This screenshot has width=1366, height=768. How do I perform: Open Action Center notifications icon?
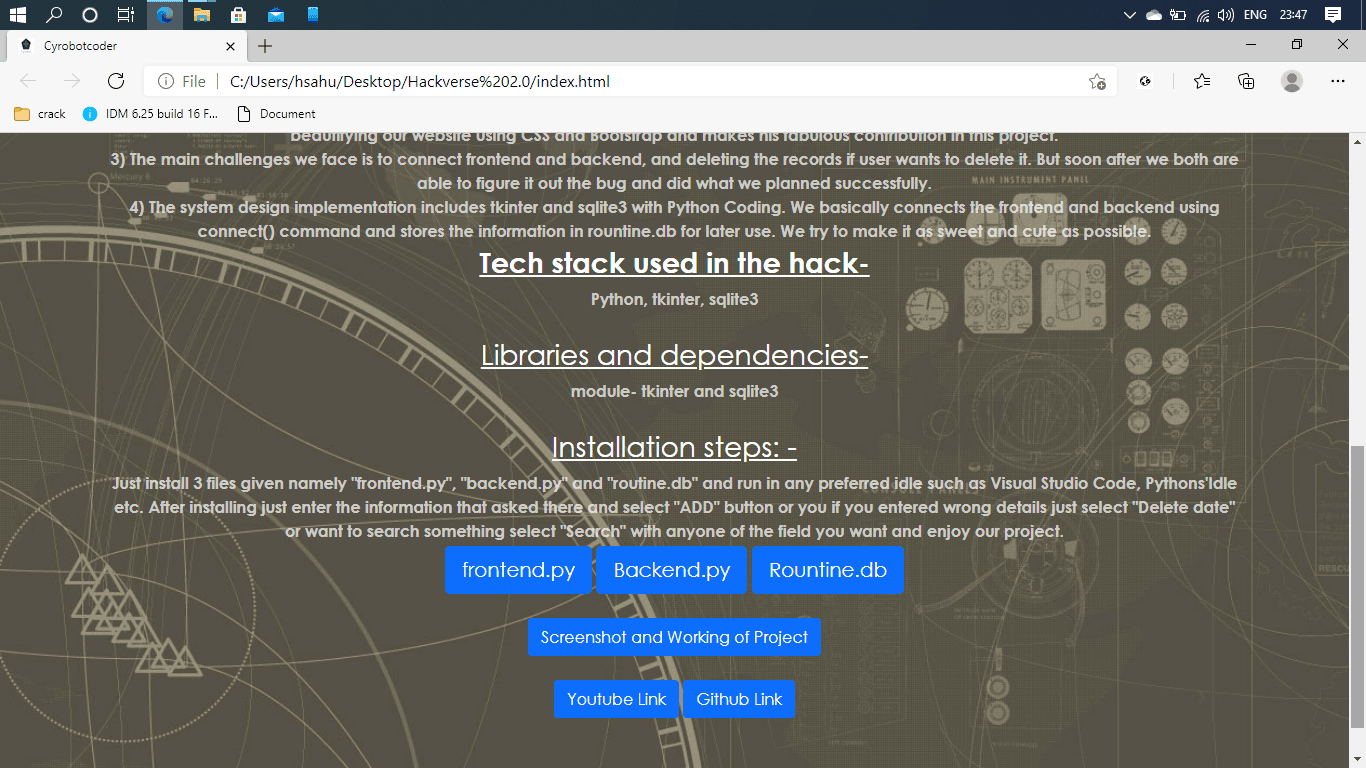coord(1333,15)
